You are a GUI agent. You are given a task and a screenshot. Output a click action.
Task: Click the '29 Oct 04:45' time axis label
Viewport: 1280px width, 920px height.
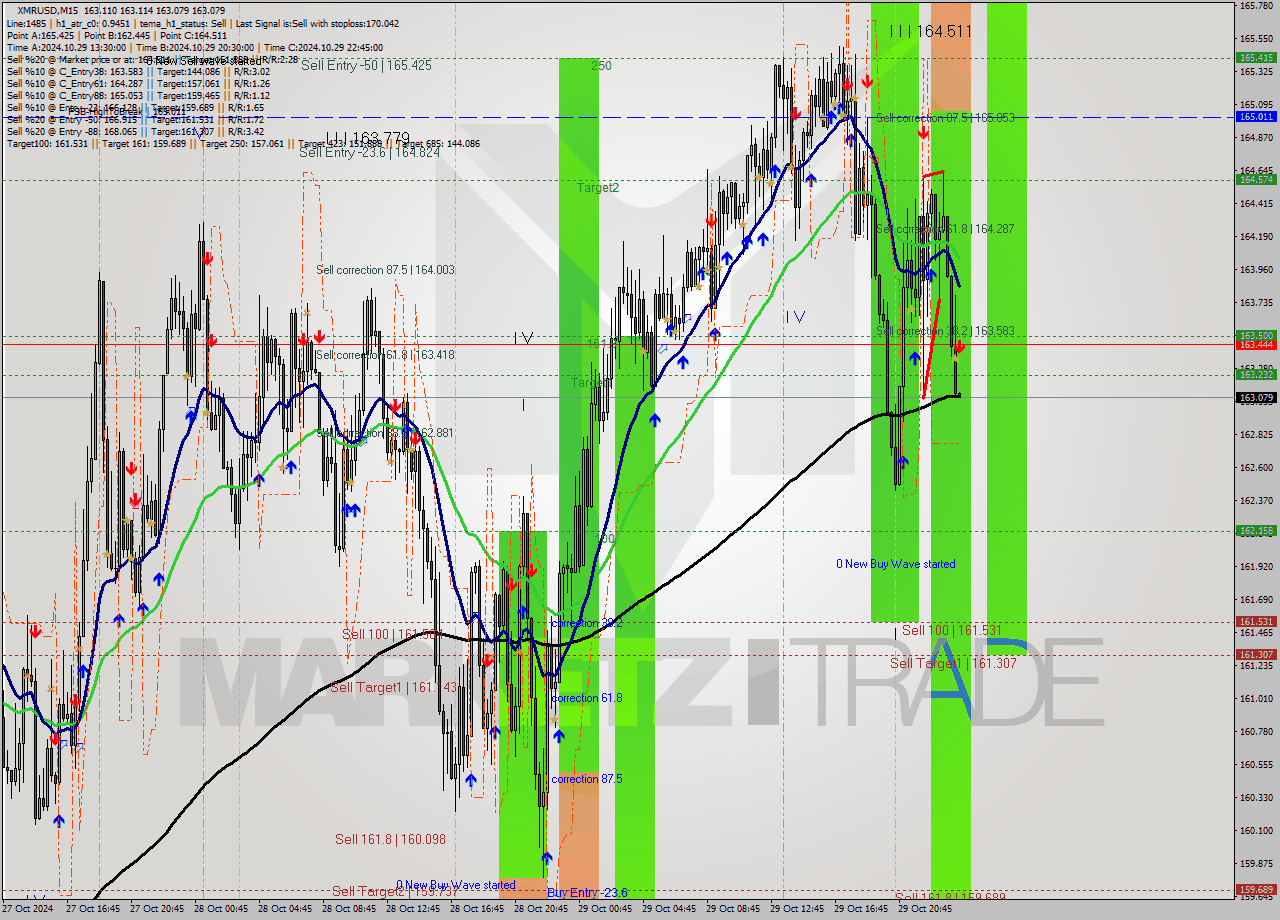pyautogui.click(x=669, y=910)
